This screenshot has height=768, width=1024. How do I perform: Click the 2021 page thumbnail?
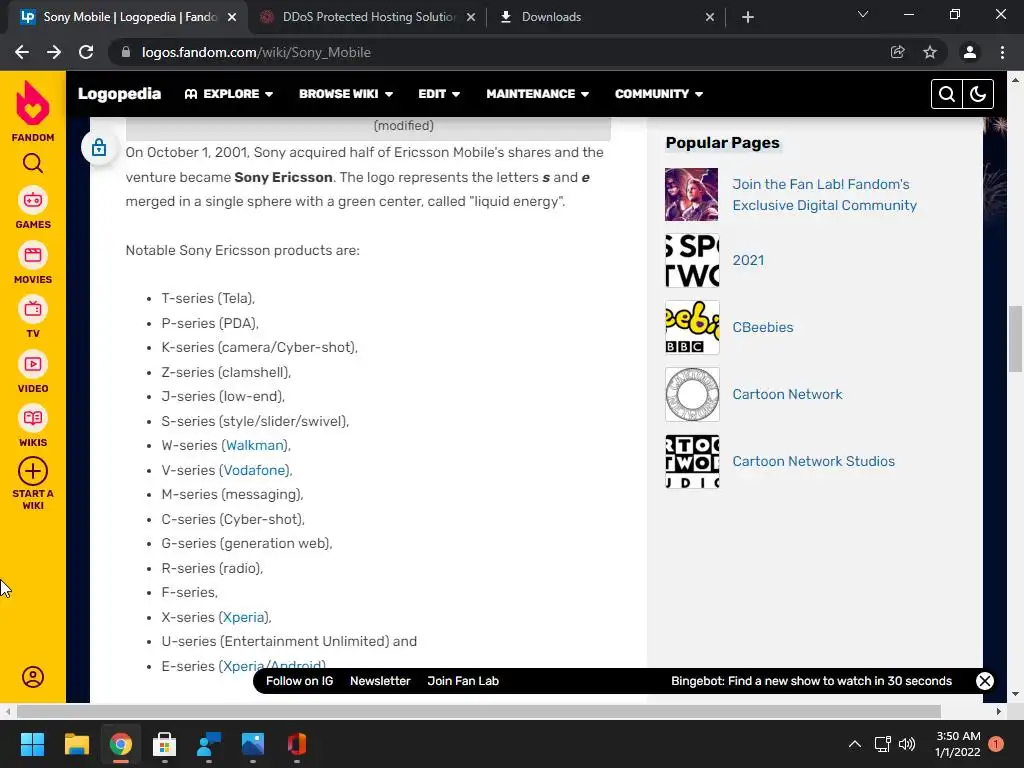(x=692, y=261)
